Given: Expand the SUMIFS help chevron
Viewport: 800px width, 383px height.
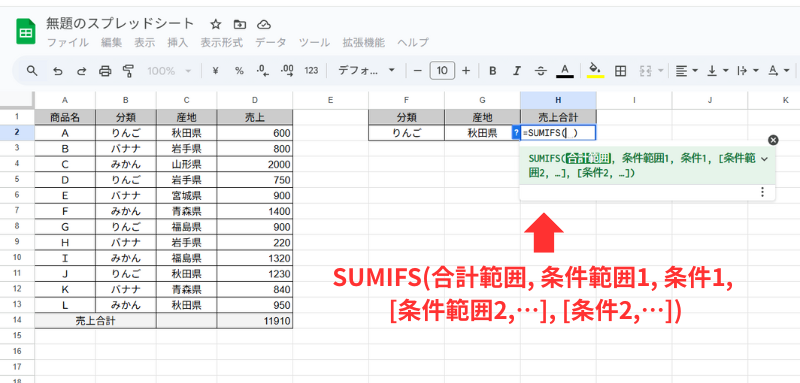Looking at the screenshot, I should 764,159.
